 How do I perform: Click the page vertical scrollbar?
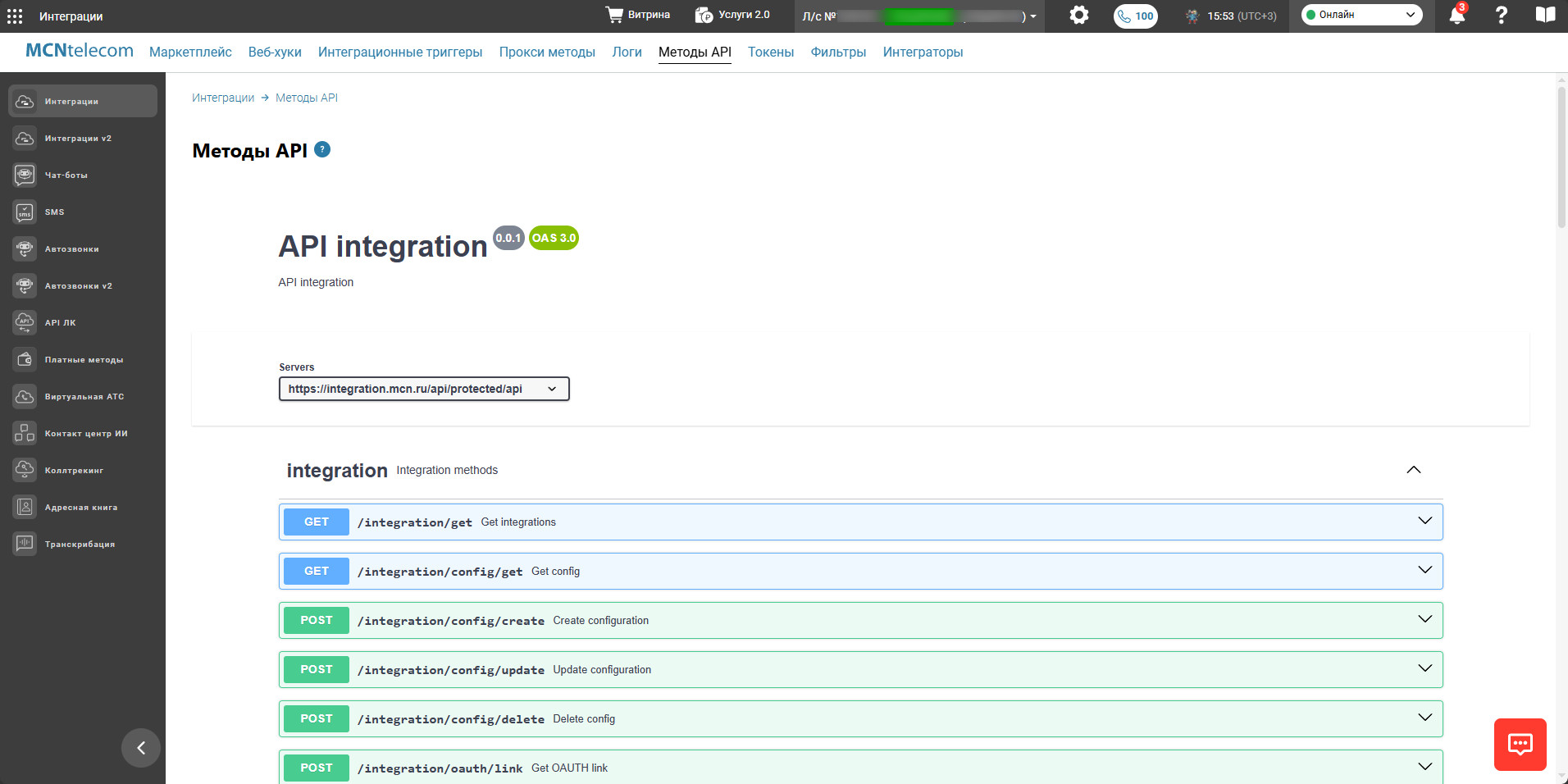pyautogui.click(x=1561, y=156)
